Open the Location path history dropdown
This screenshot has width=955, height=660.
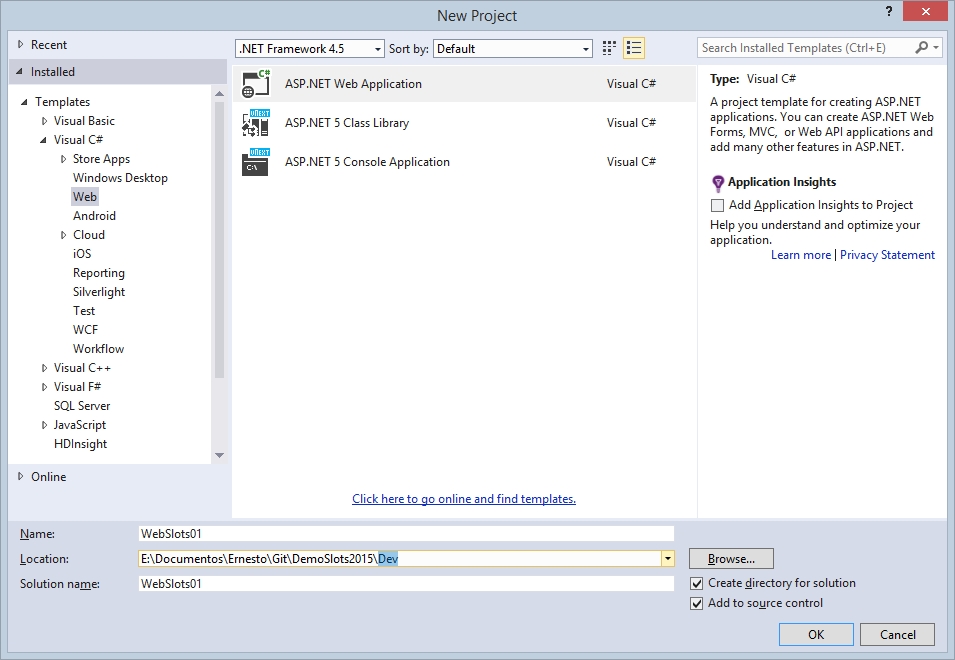click(668, 559)
